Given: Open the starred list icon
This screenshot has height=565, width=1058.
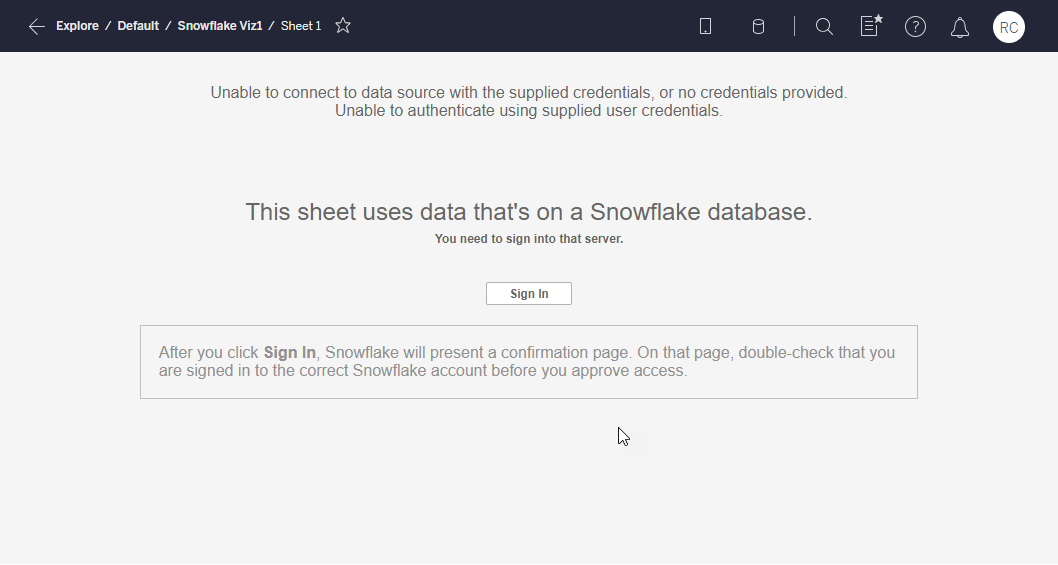Looking at the screenshot, I should coord(872,26).
